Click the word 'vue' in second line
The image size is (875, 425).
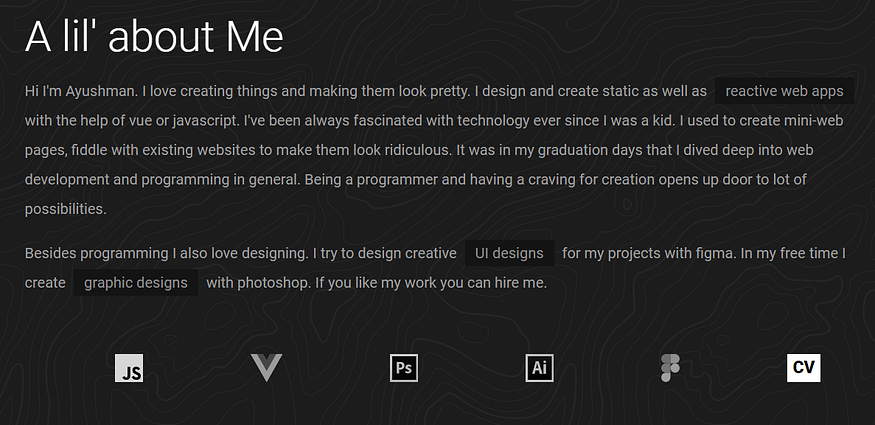[x=141, y=121]
